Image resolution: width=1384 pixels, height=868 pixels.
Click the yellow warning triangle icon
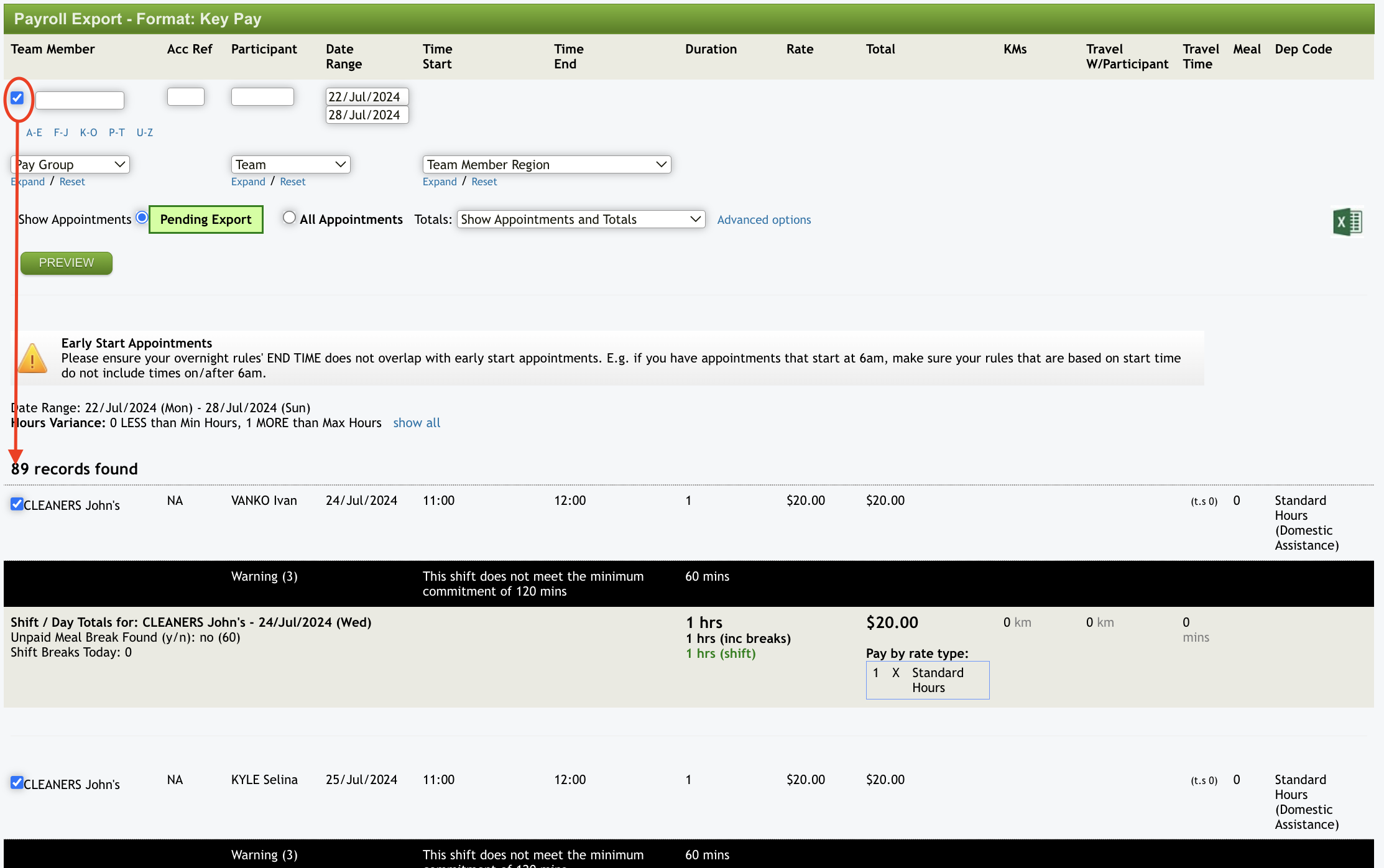32,358
